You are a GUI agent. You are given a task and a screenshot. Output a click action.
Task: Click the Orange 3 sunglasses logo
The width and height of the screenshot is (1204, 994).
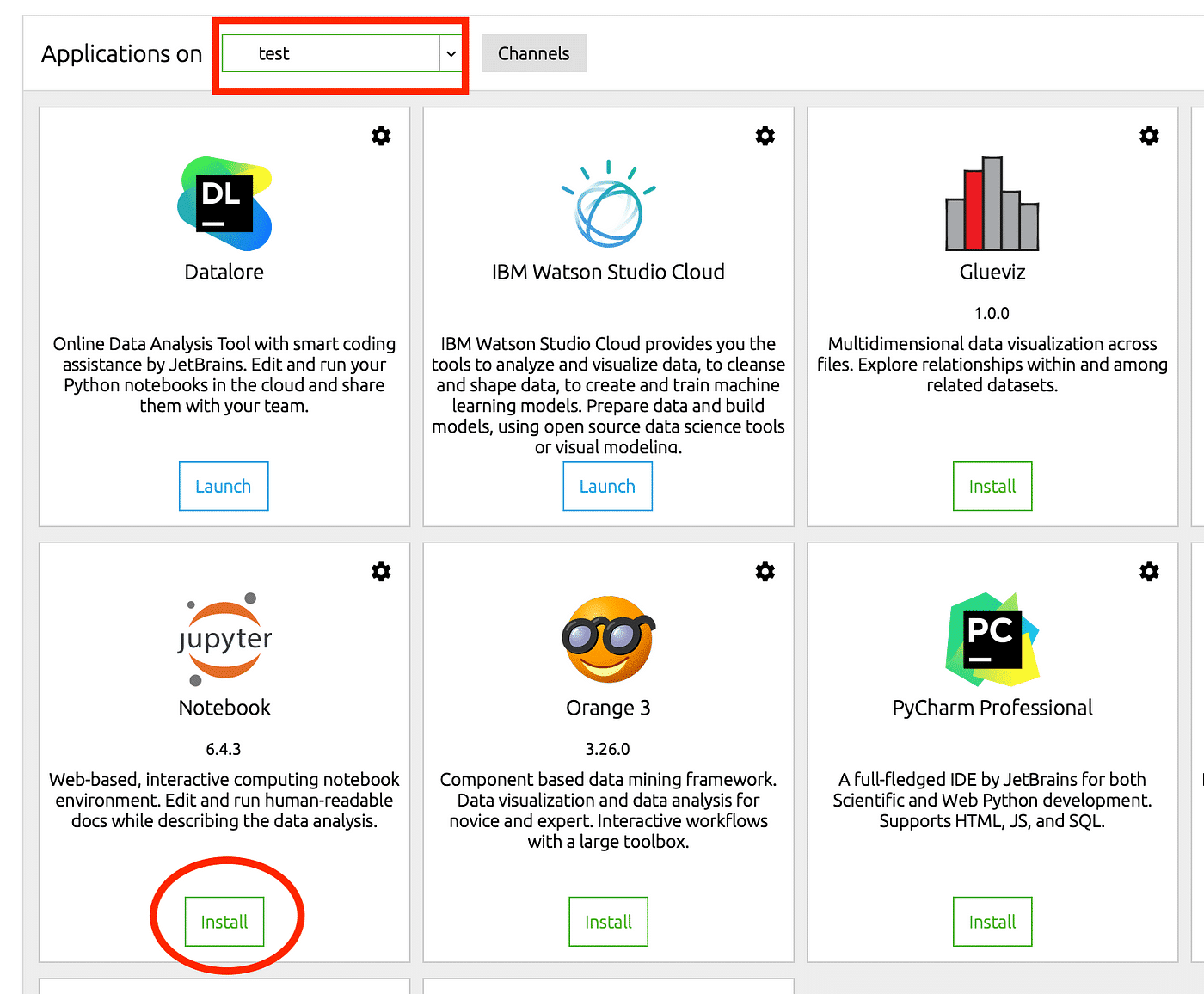(x=608, y=640)
